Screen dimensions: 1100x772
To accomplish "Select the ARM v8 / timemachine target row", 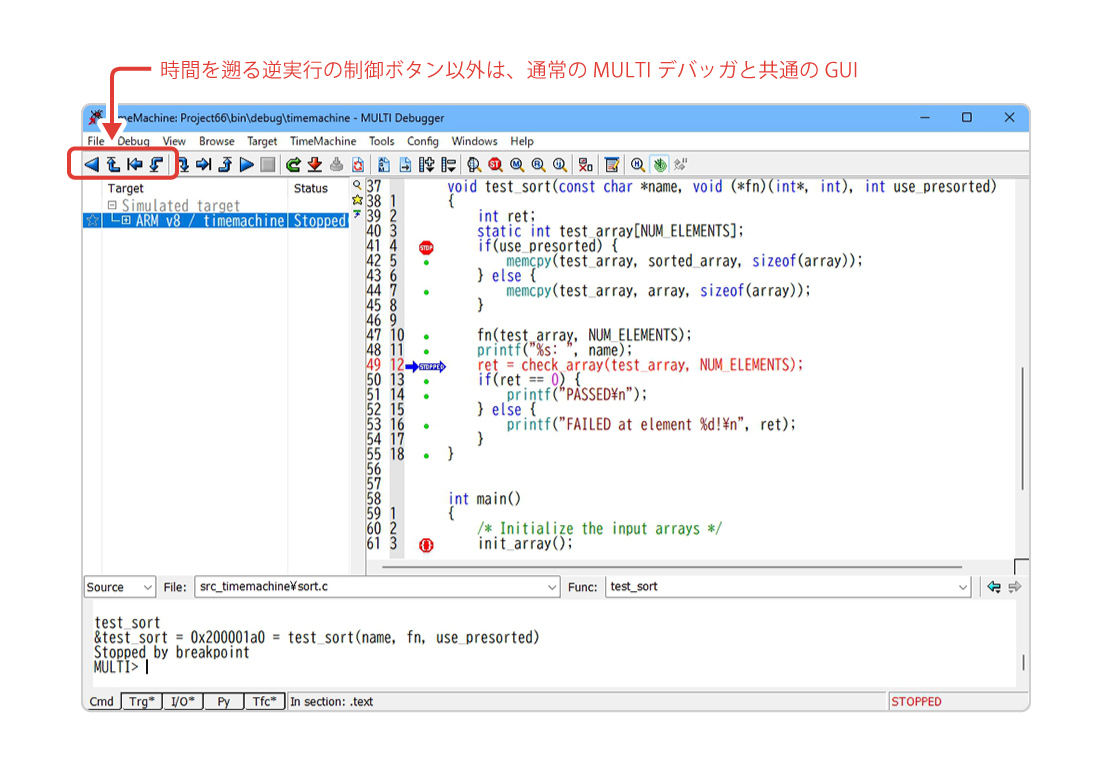I will click(216, 220).
